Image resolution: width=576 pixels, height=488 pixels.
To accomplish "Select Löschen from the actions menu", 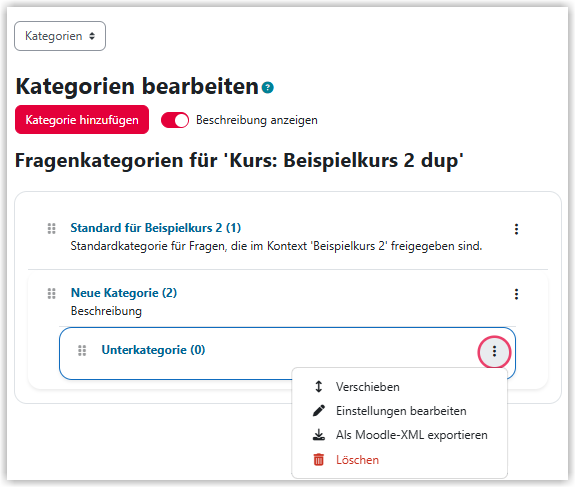I will pos(399,460).
